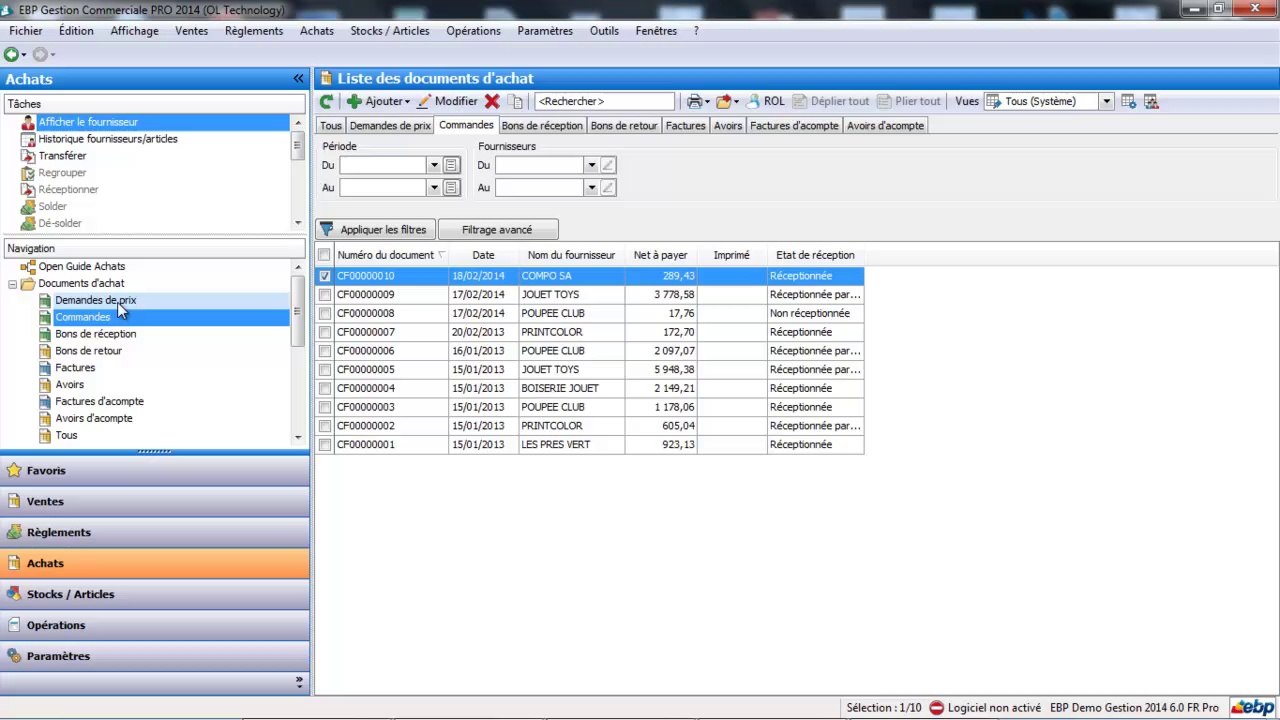Sort by the Date column header
This screenshot has height=720, width=1280.
coord(484,255)
